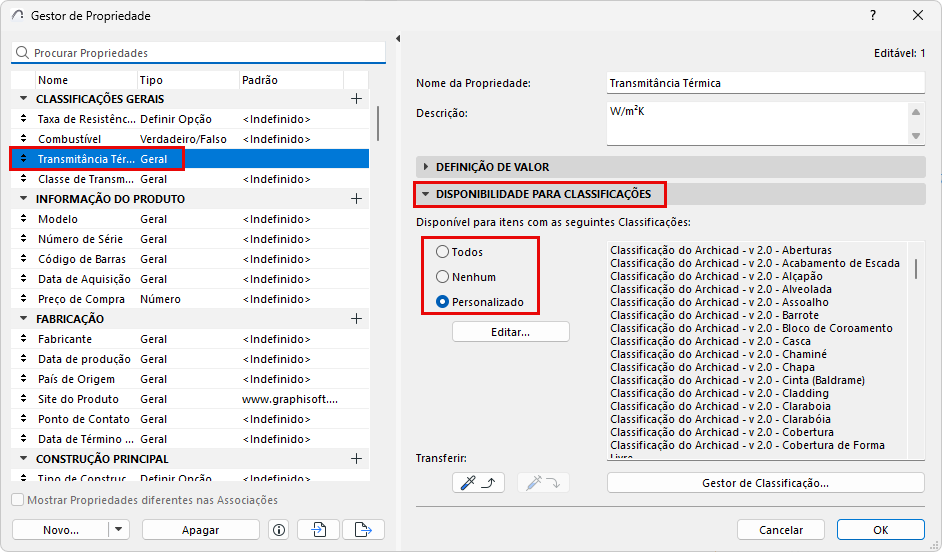Select the Número de Série property row
Screen dimensions: 942x552
(x=190, y=239)
